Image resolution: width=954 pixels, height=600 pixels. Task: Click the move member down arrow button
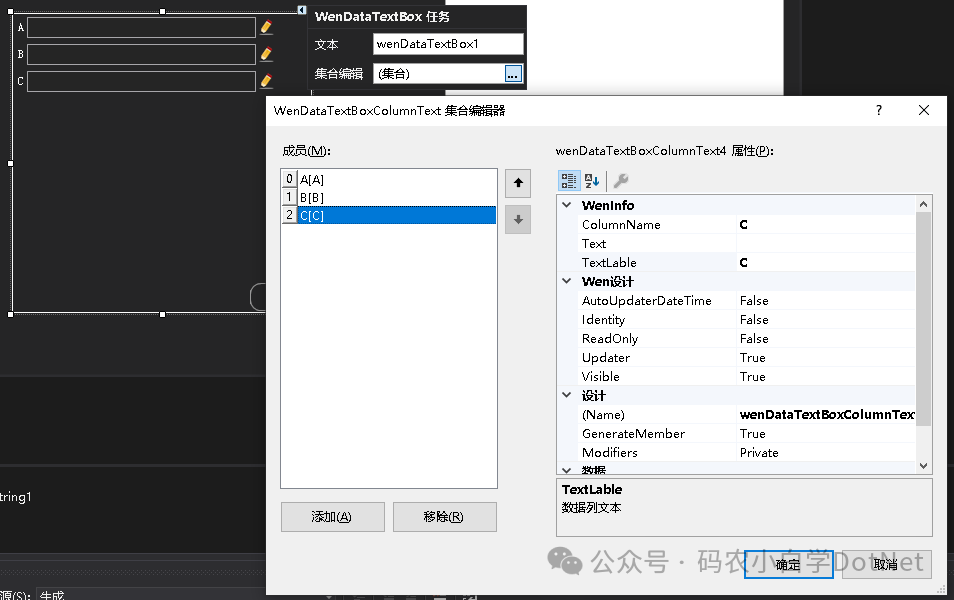tap(518, 220)
